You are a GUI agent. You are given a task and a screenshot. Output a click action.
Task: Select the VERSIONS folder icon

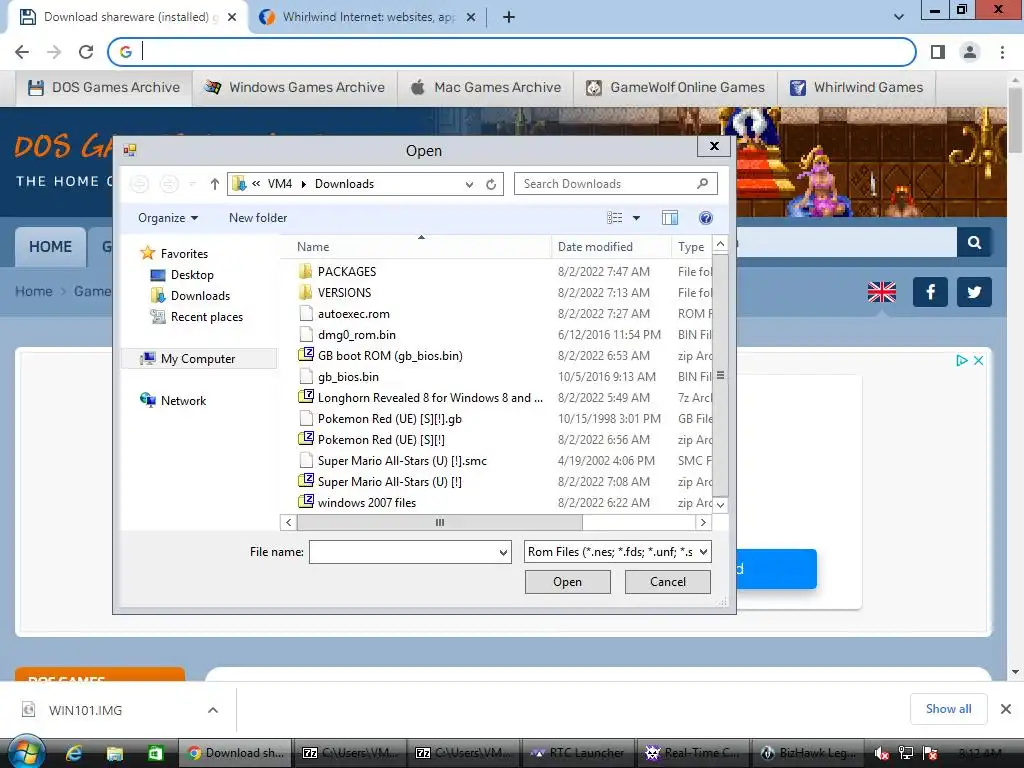click(306, 293)
